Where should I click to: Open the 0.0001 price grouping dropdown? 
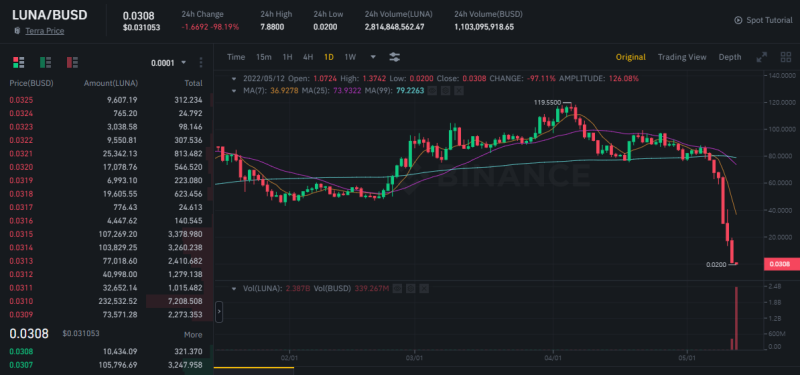pos(169,63)
